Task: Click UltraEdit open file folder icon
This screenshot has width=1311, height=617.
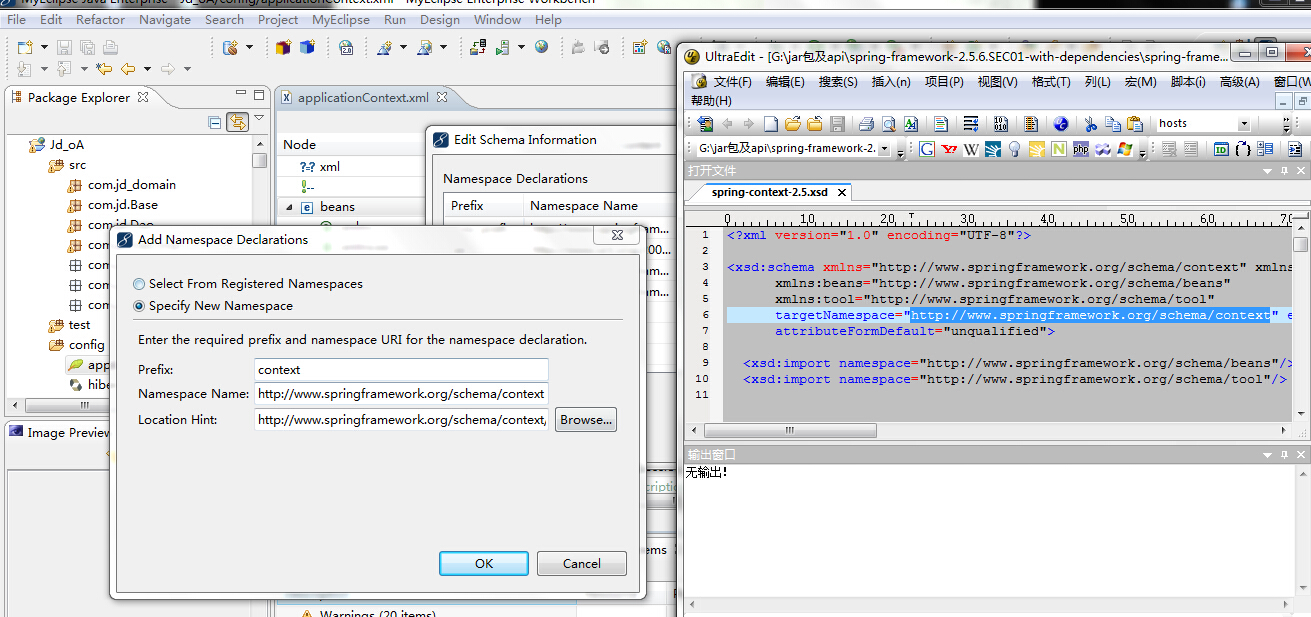Action: click(792, 124)
